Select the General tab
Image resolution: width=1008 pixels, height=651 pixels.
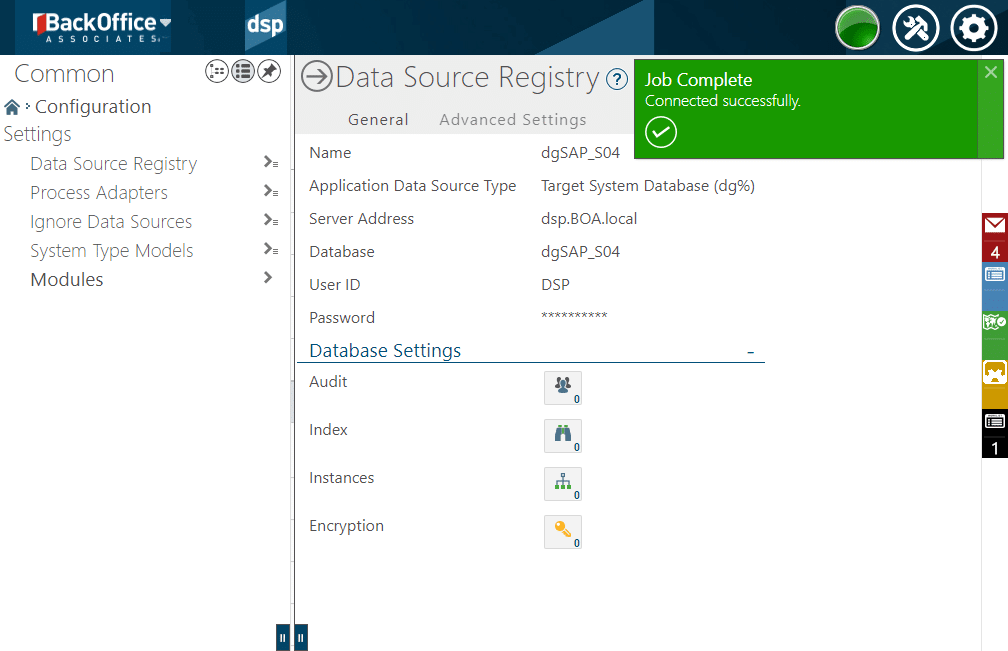378,120
